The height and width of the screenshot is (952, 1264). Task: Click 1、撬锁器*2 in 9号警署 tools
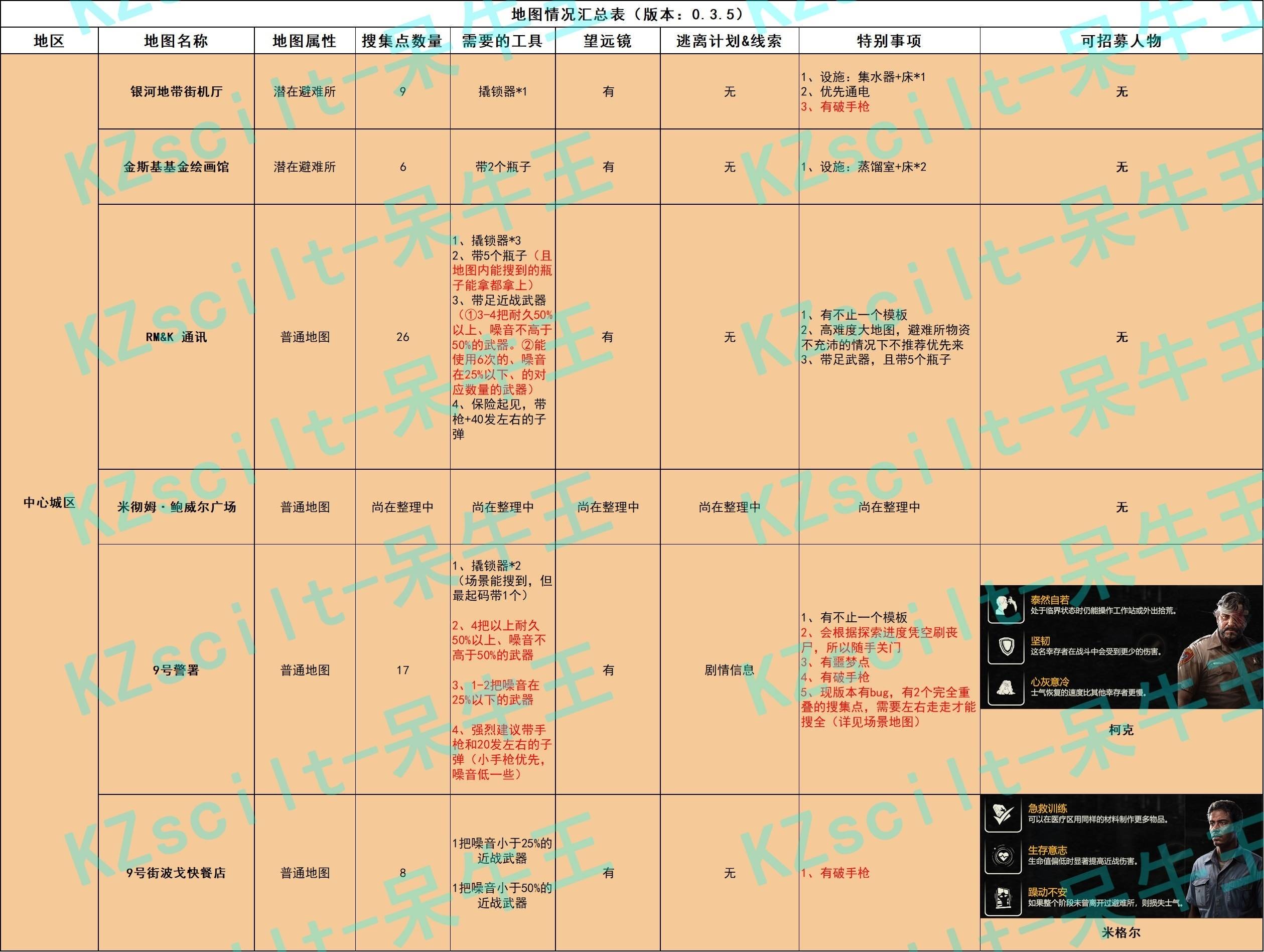[x=487, y=566]
